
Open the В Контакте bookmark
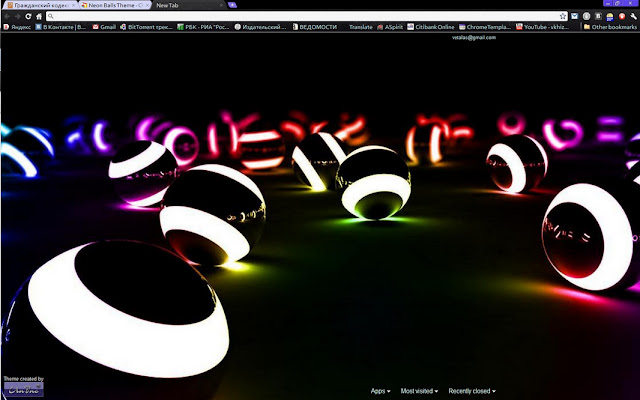coord(60,27)
